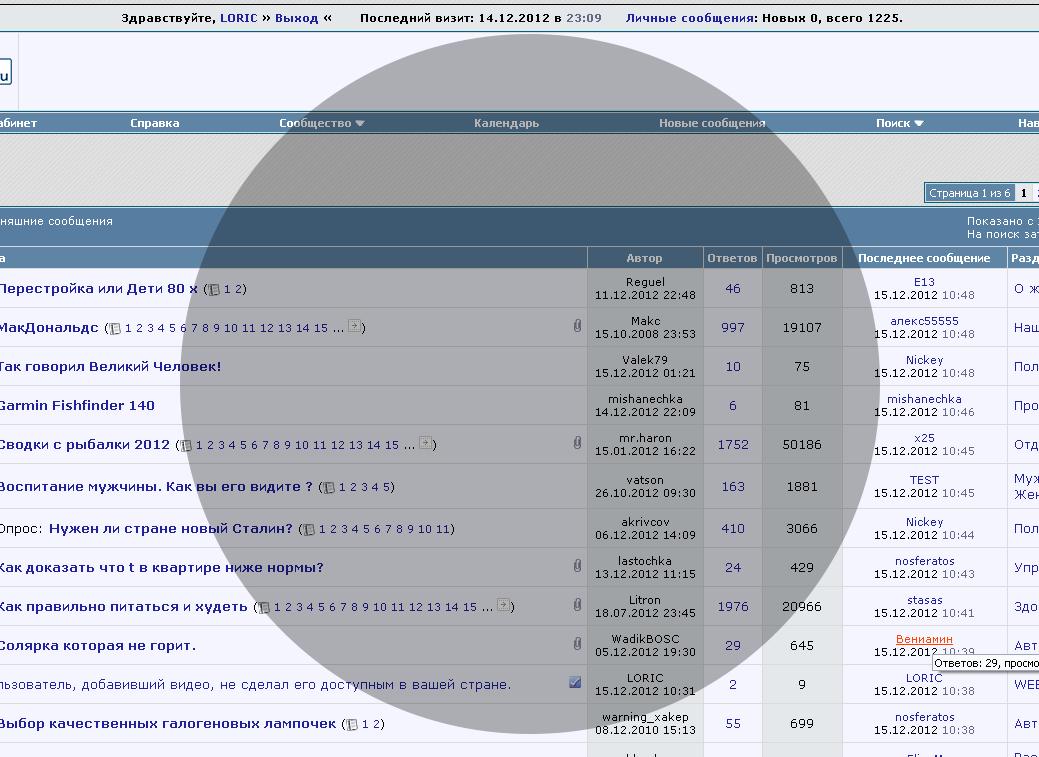Open Календарь from the navigation bar
The image size is (1039, 757).
pyautogui.click(x=506, y=123)
